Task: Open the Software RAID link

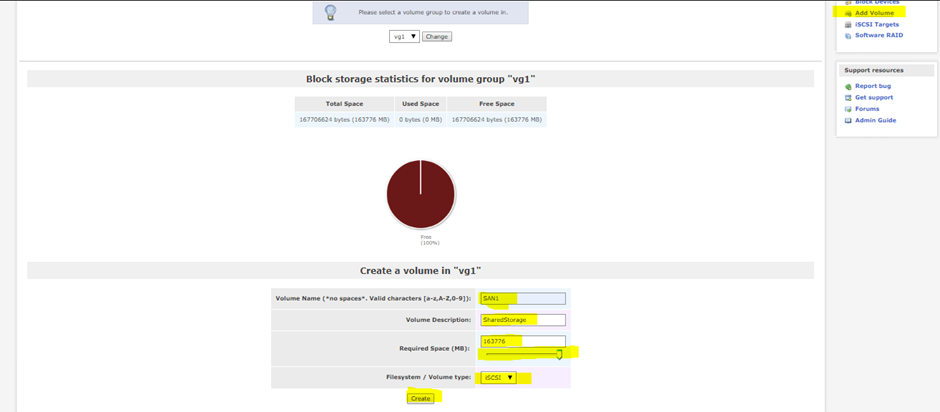Action: pyautogui.click(x=879, y=35)
